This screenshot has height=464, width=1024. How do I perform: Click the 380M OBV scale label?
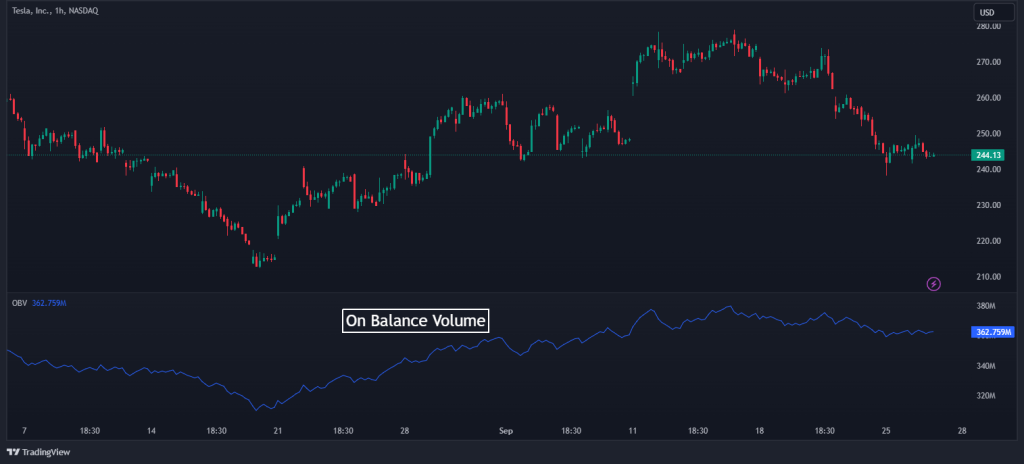[x=986, y=306]
